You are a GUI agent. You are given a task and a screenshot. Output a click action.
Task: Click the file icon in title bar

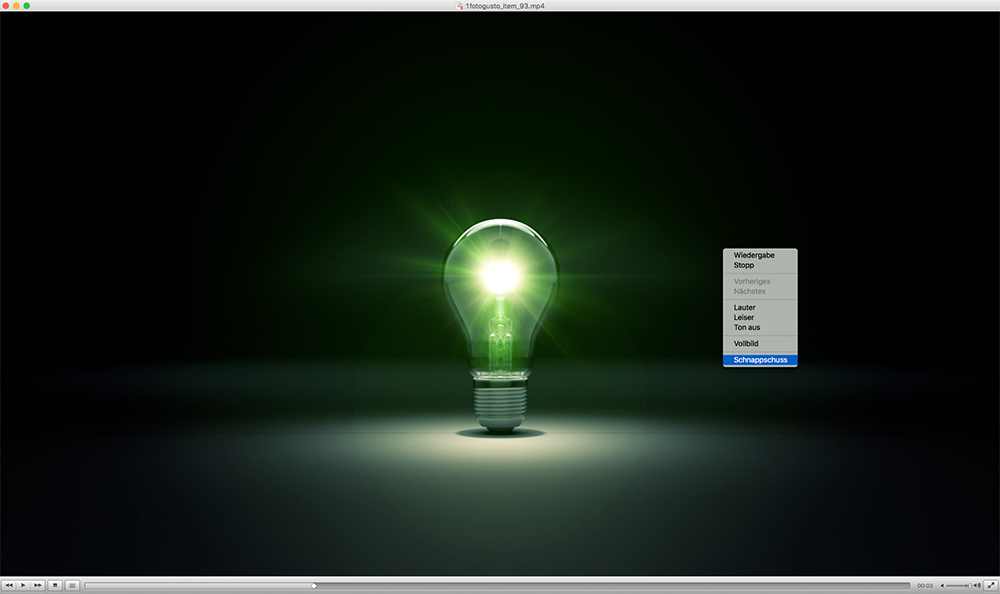click(459, 6)
